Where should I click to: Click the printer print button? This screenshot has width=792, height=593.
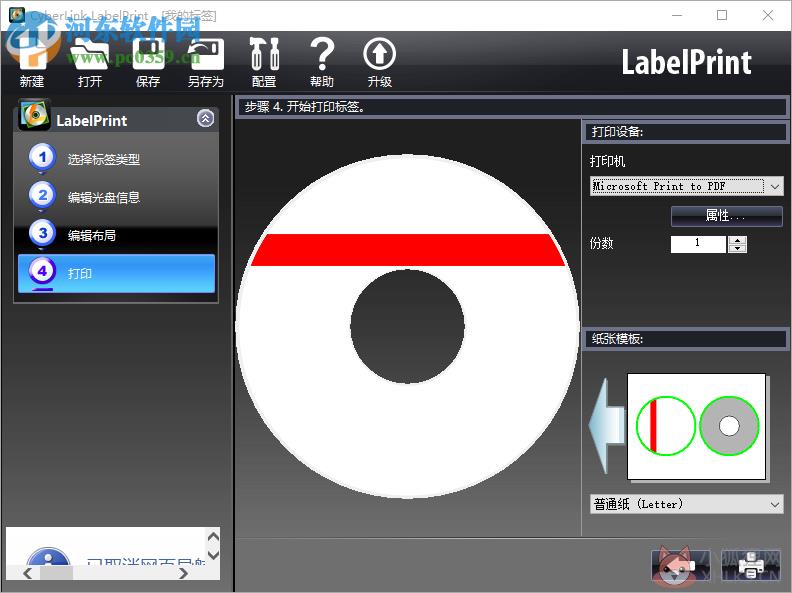pyautogui.click(x=751, y=566)
